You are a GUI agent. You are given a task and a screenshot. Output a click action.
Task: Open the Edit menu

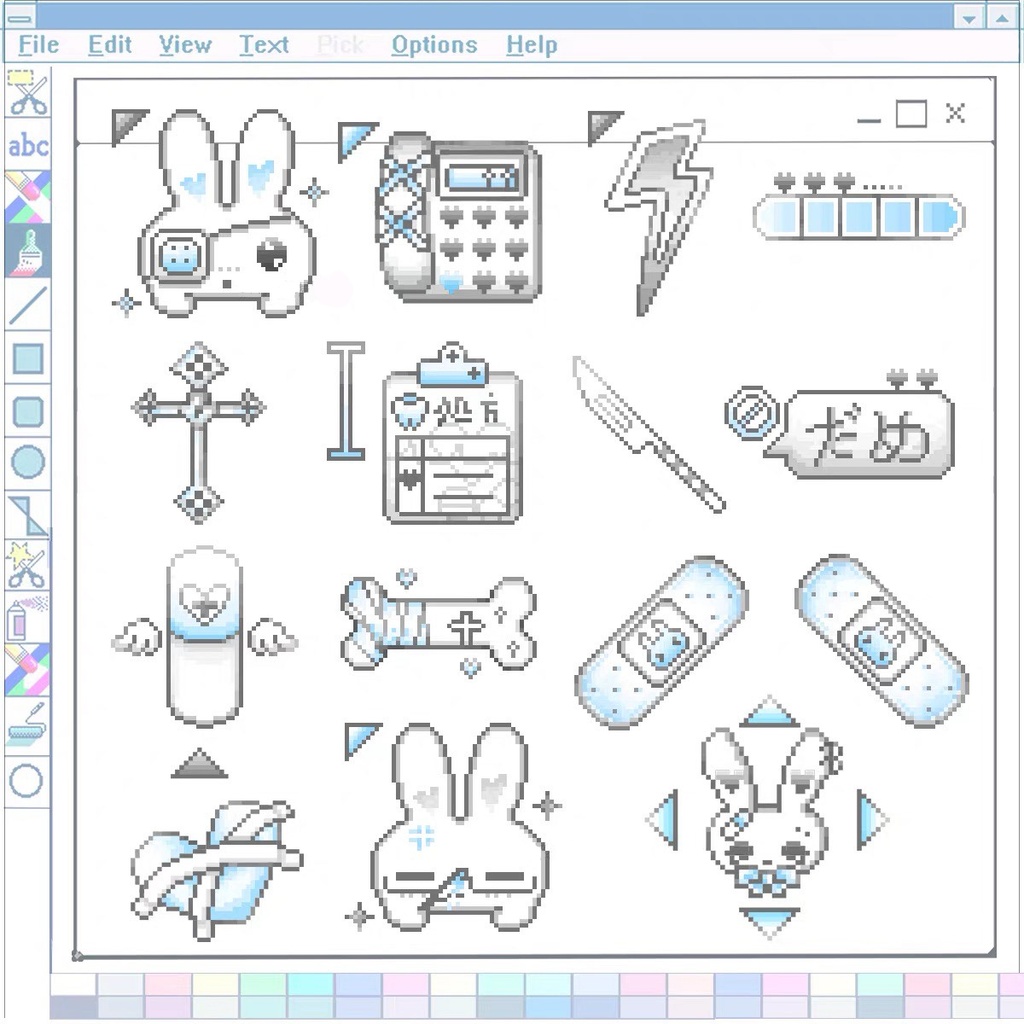click(x=109, y=45)
